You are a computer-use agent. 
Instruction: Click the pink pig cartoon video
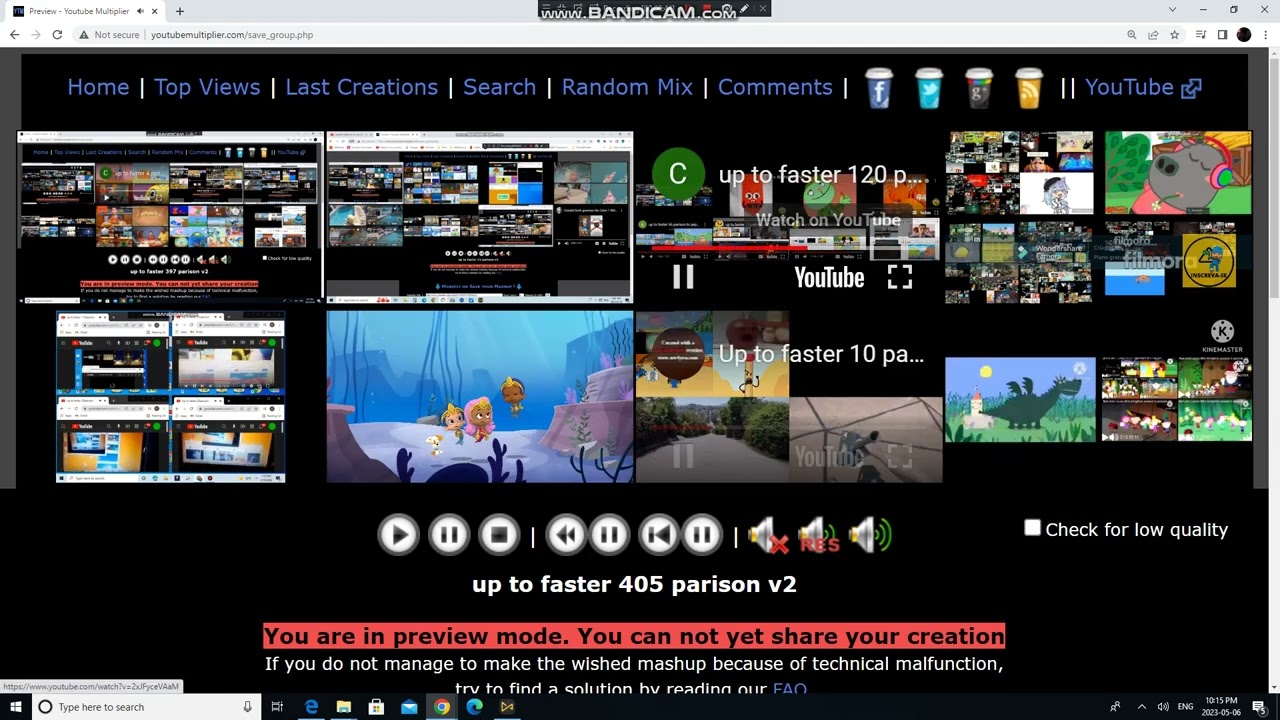coord(1178,173)
